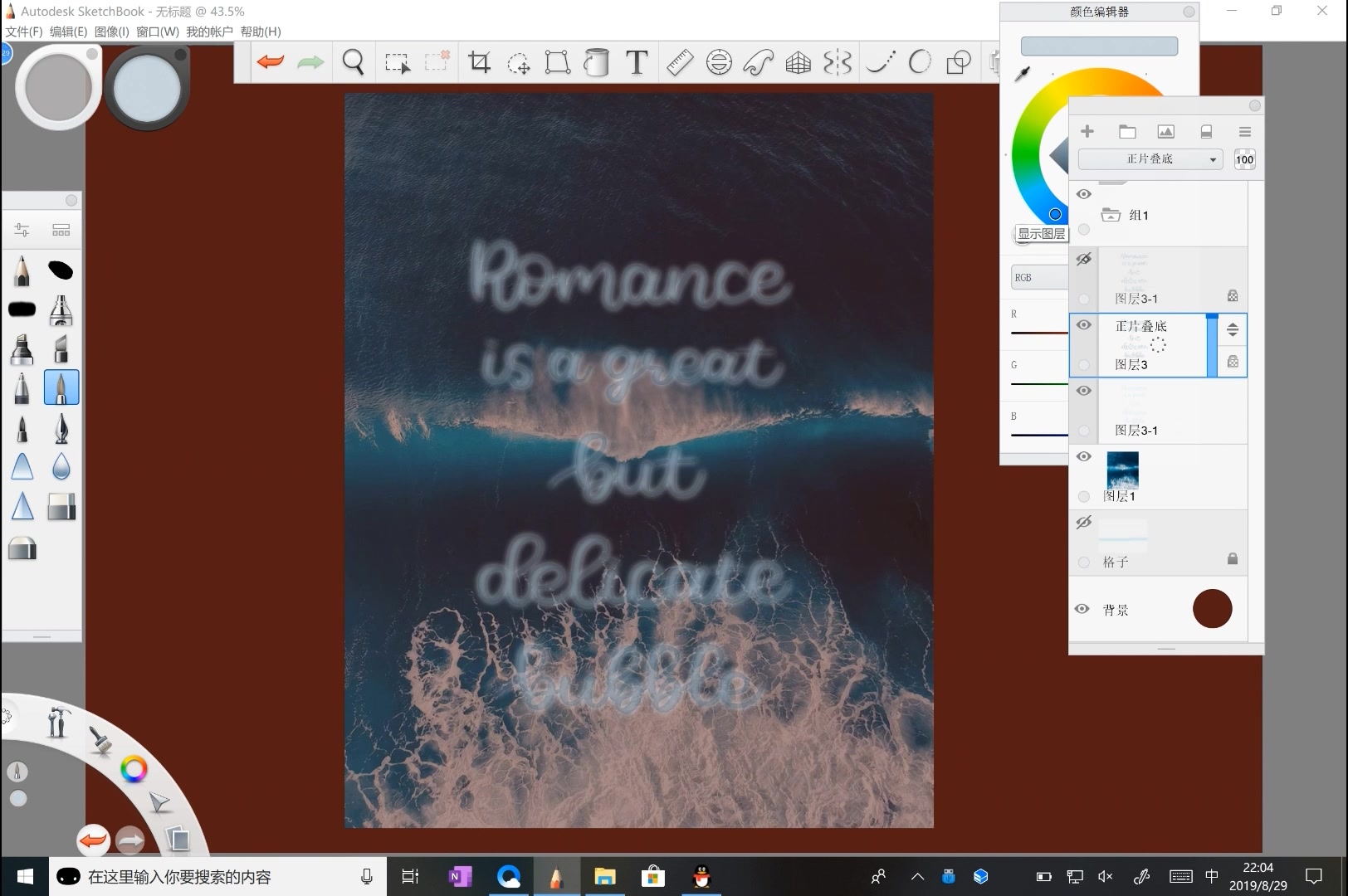Activate the French Curve guide
The width and height of the screenshot is (1348, 896).
pyautogui.click(x=758, y=62)
